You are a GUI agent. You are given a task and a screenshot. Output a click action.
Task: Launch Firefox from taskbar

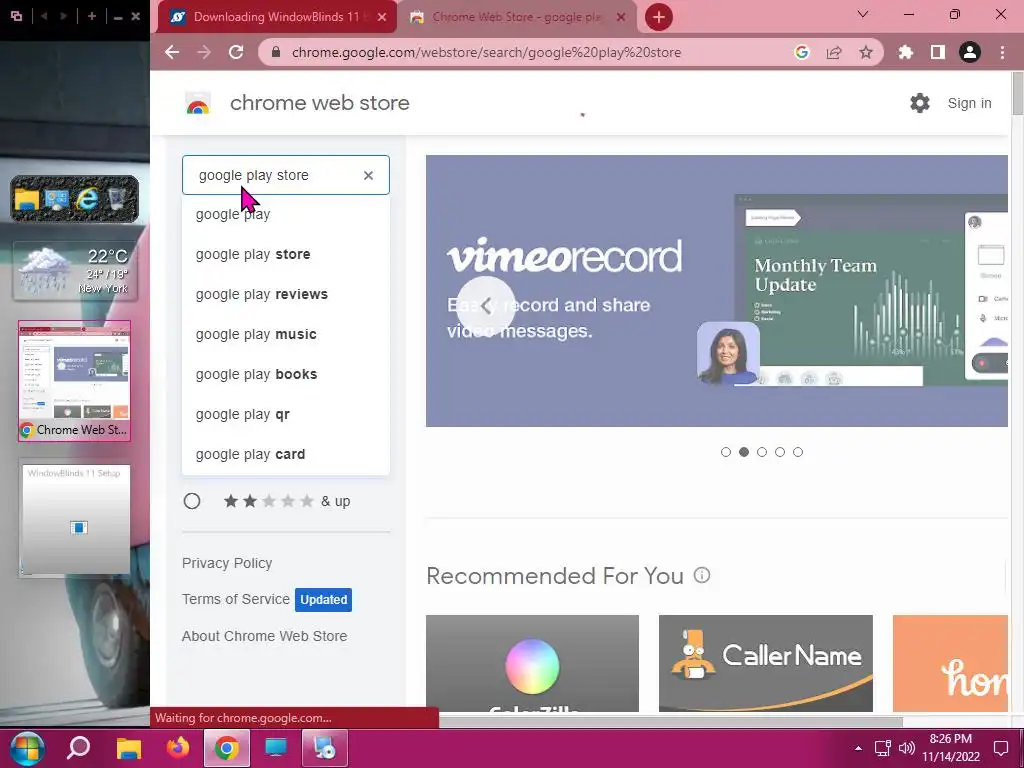(177, 748)
